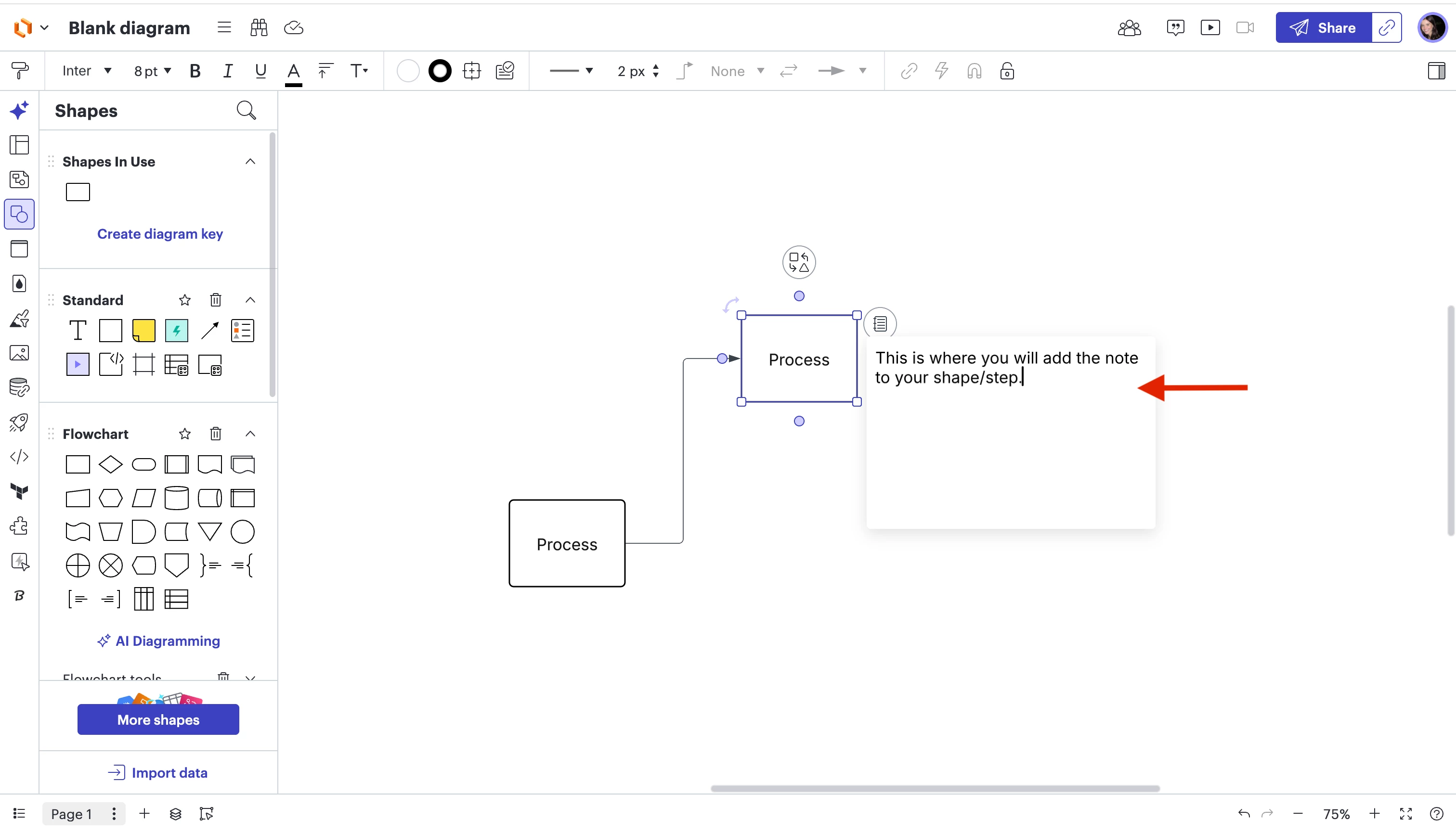The width and height of the screenshot is (1456, 833).
Task: Open the note icon beside selected shape
Action: (880, 324)
